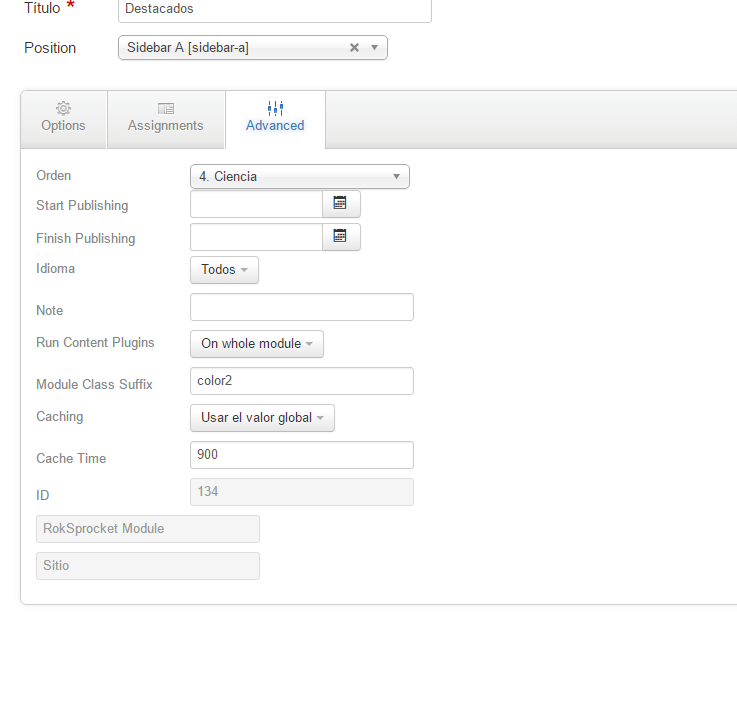Click the Advanced tab sliders icon
The height and width of the screenshot is (703, 737).
point(275,108)
